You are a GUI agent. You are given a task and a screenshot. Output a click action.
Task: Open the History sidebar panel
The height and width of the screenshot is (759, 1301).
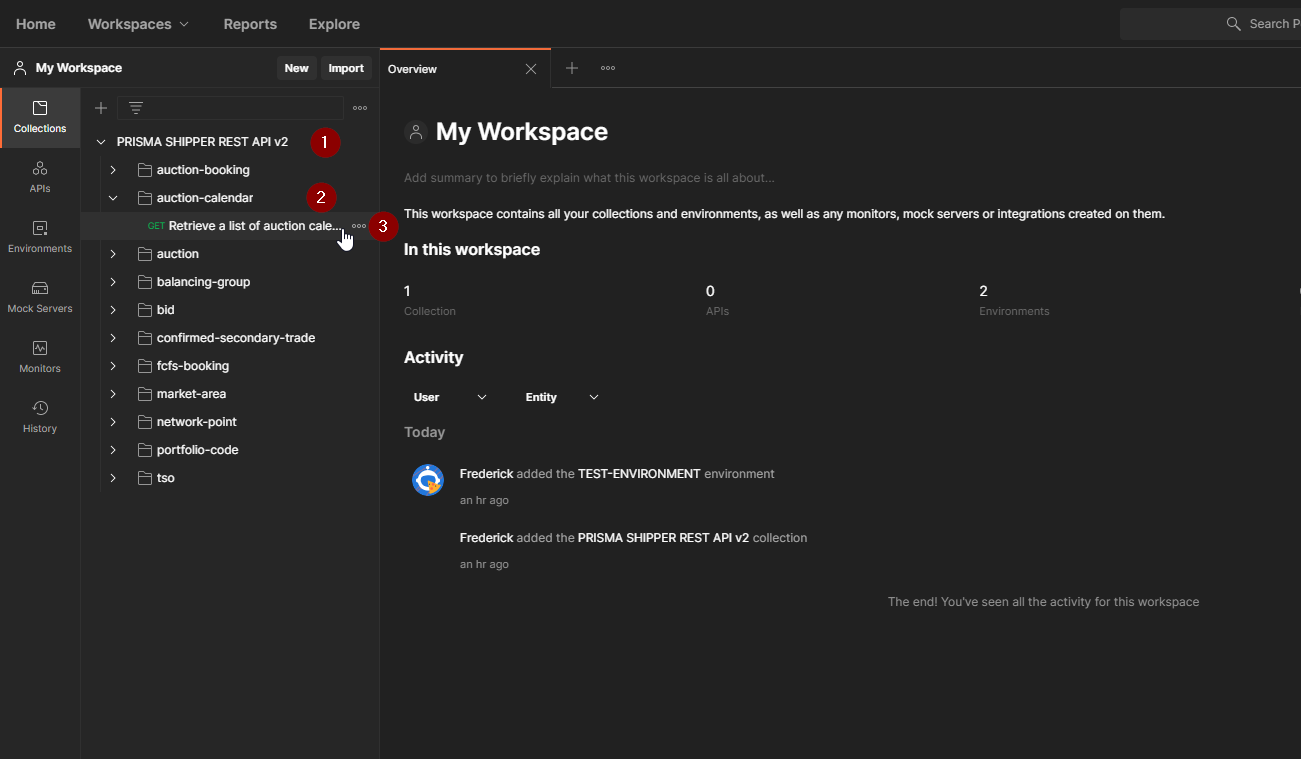click(40, 417)
